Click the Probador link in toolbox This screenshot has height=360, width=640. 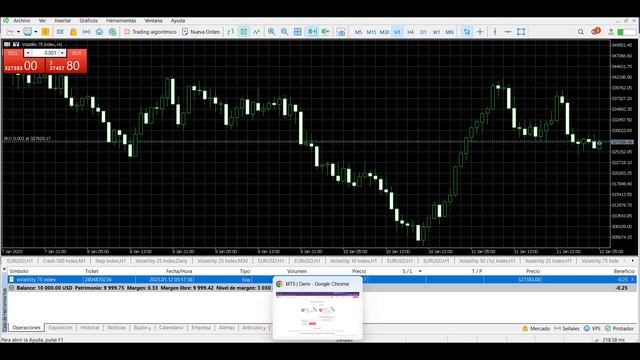pos(619,328)
